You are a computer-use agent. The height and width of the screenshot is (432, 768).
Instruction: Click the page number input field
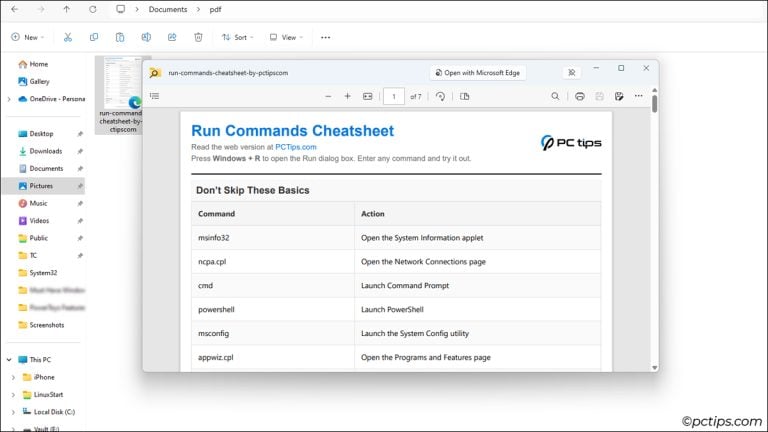(394, 96)
